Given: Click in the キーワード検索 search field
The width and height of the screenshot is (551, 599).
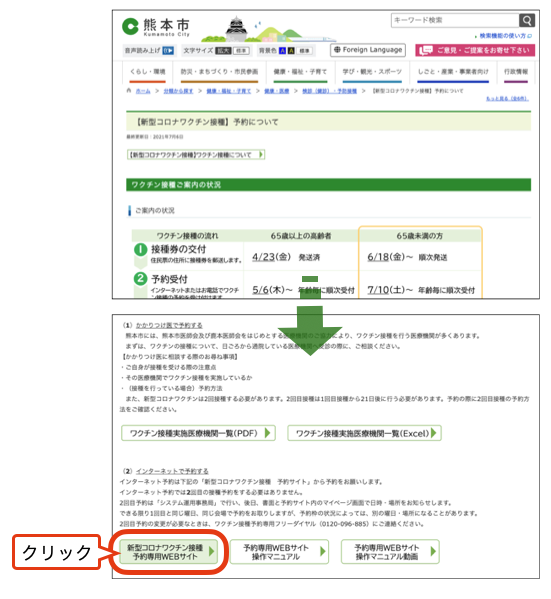Looking at the screenshot, I should 455,20.
